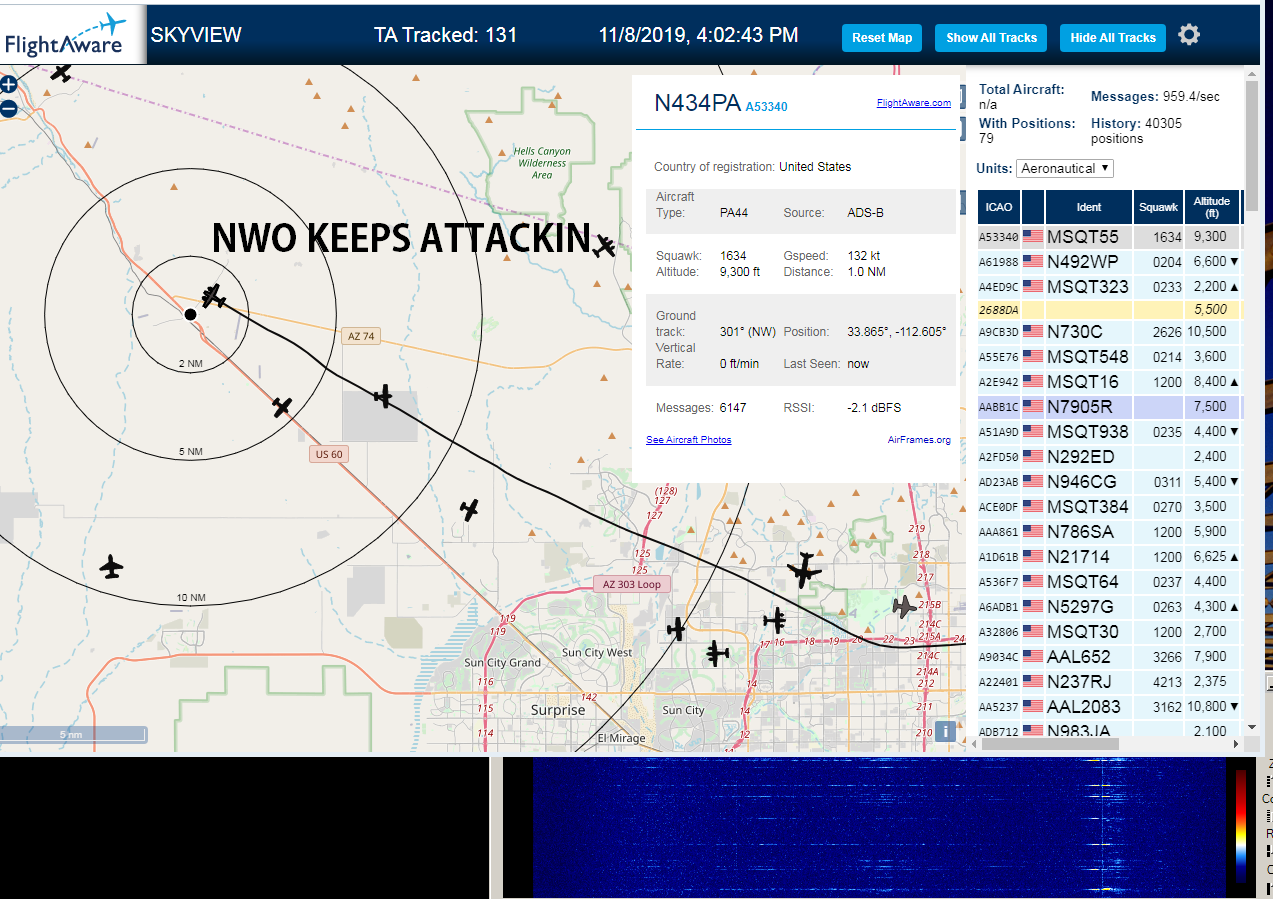
Task: Select the aircraft icon above exit markers 17 and 16
Action: coord(774,620)
